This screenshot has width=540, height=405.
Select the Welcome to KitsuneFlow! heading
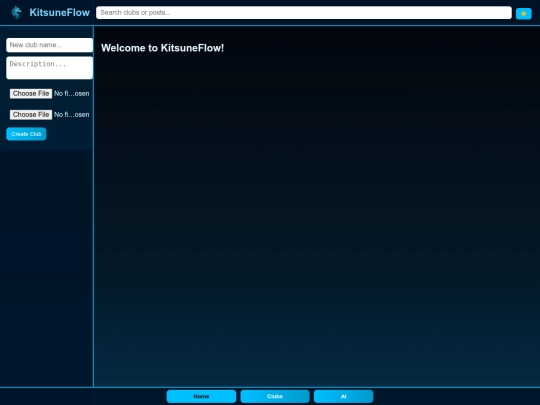(163, 48)
